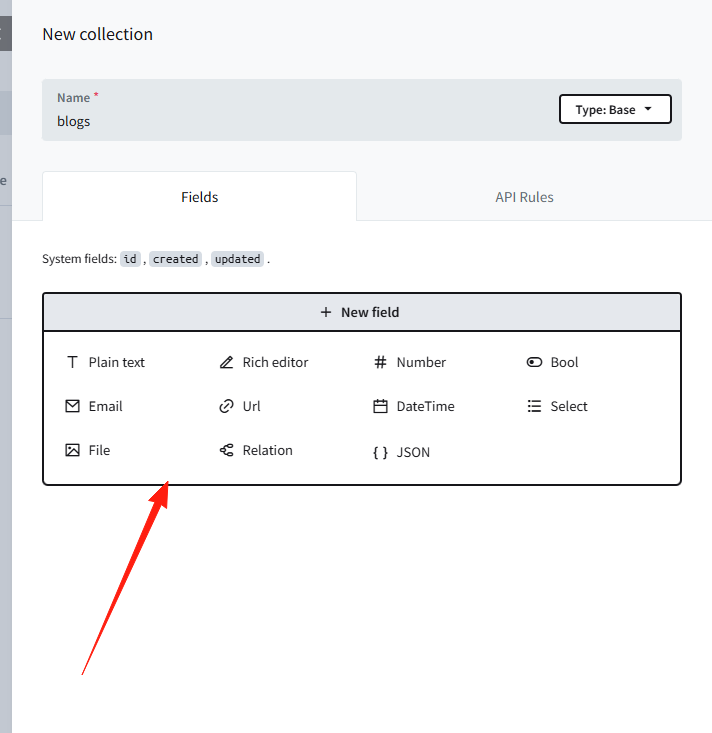Switch to the Fields tab

click(199, 197)
